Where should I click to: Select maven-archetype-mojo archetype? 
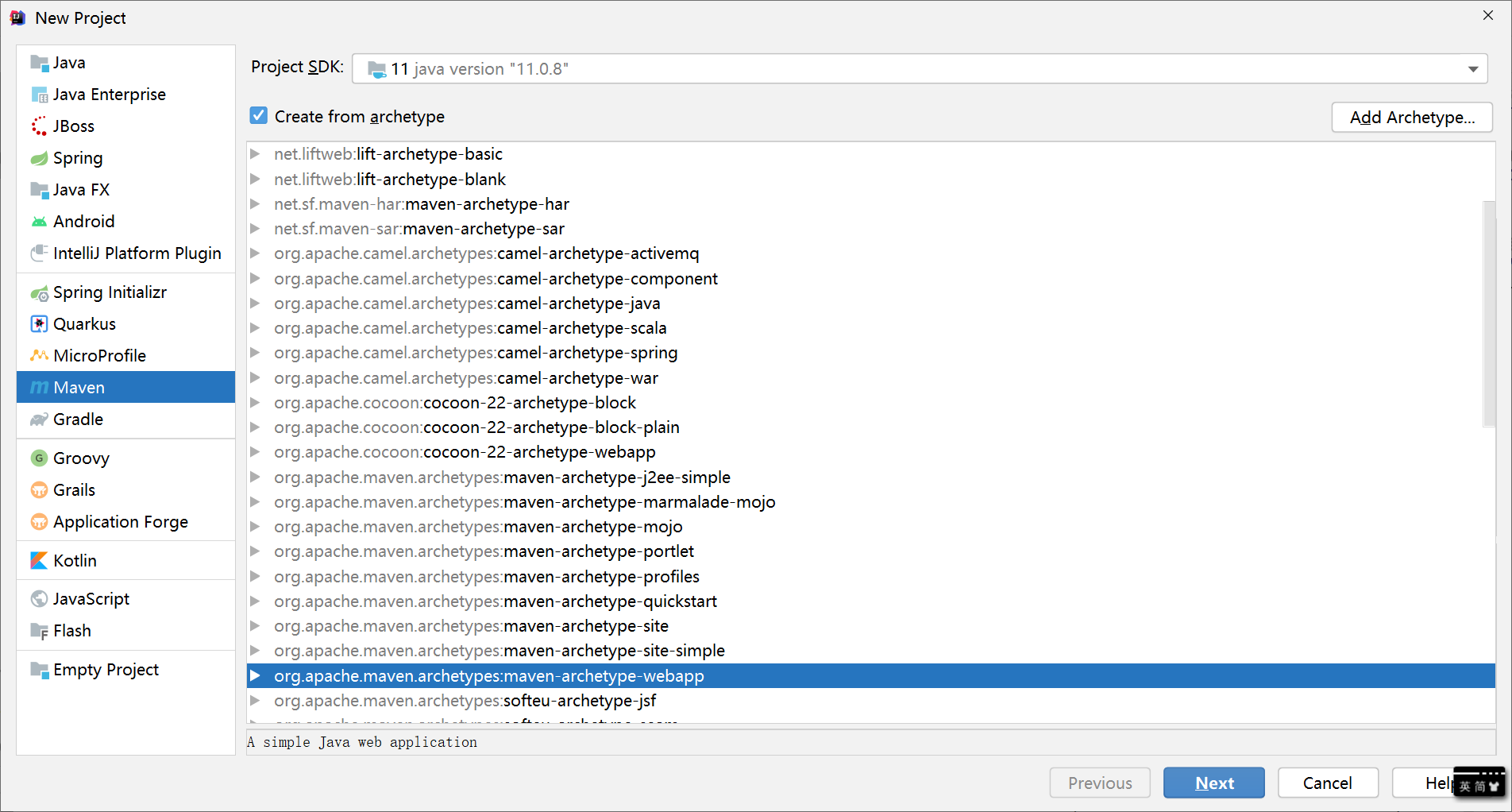point(870,527)
